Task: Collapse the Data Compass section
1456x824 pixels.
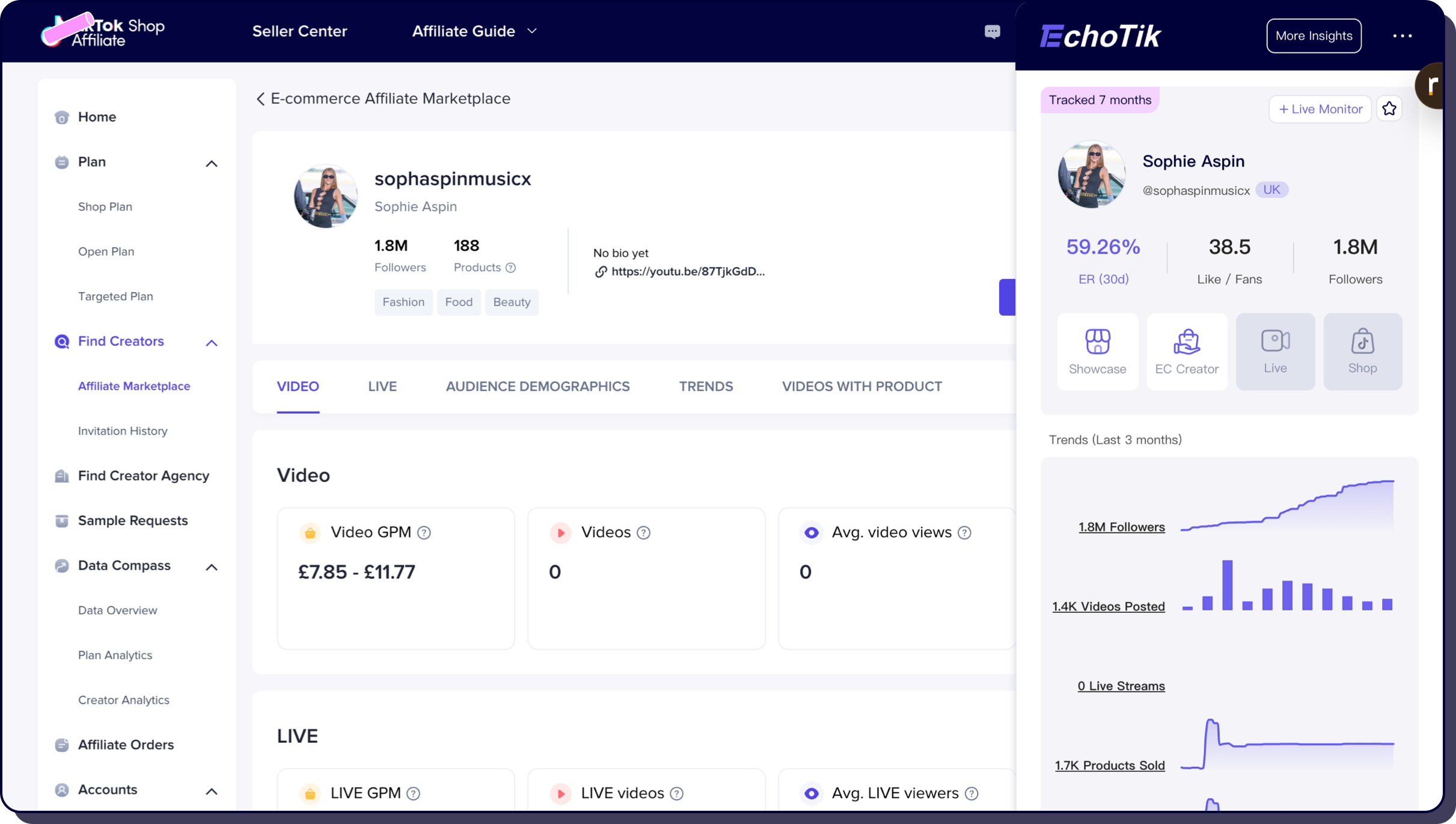Action: [x=211, y=567]
